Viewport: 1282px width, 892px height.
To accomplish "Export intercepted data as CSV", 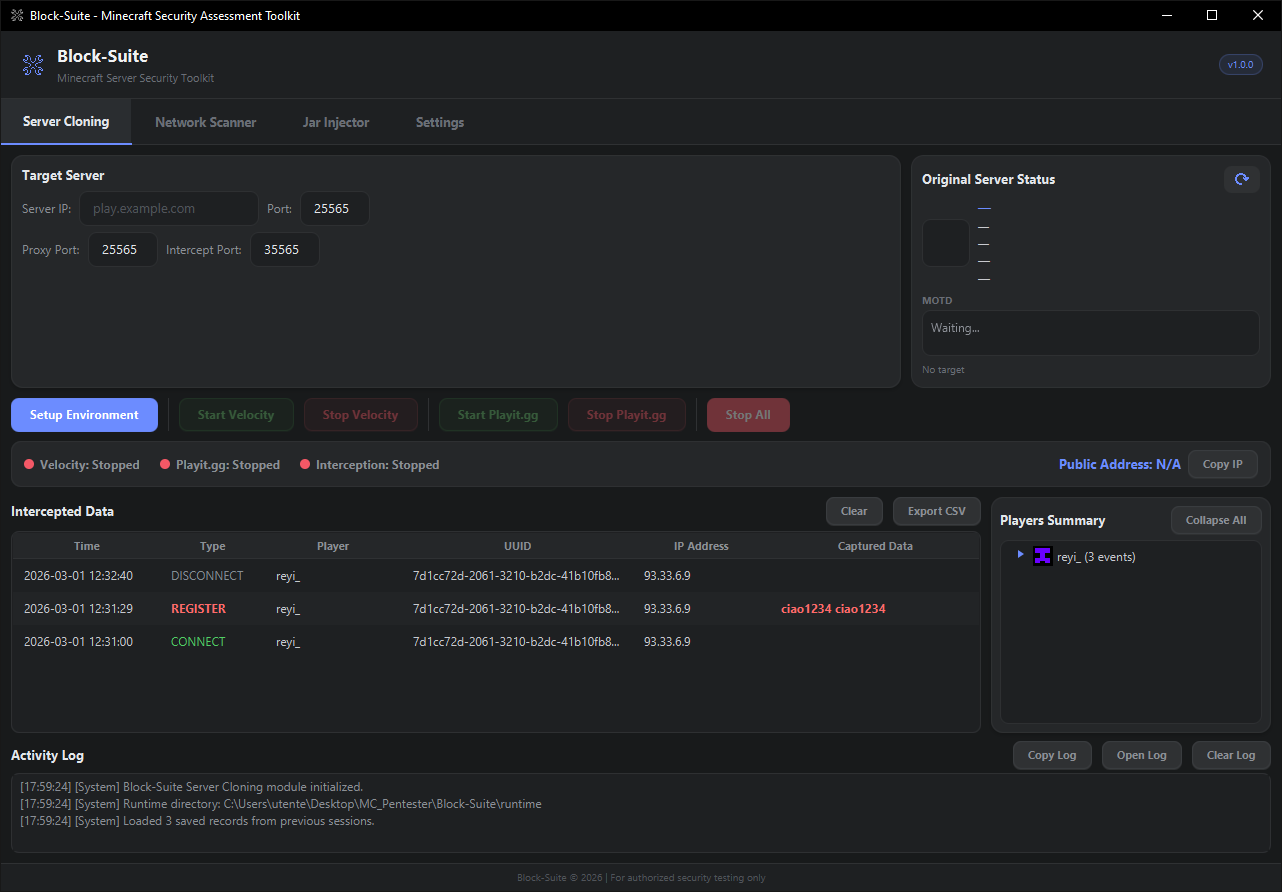I will [936, 511].
